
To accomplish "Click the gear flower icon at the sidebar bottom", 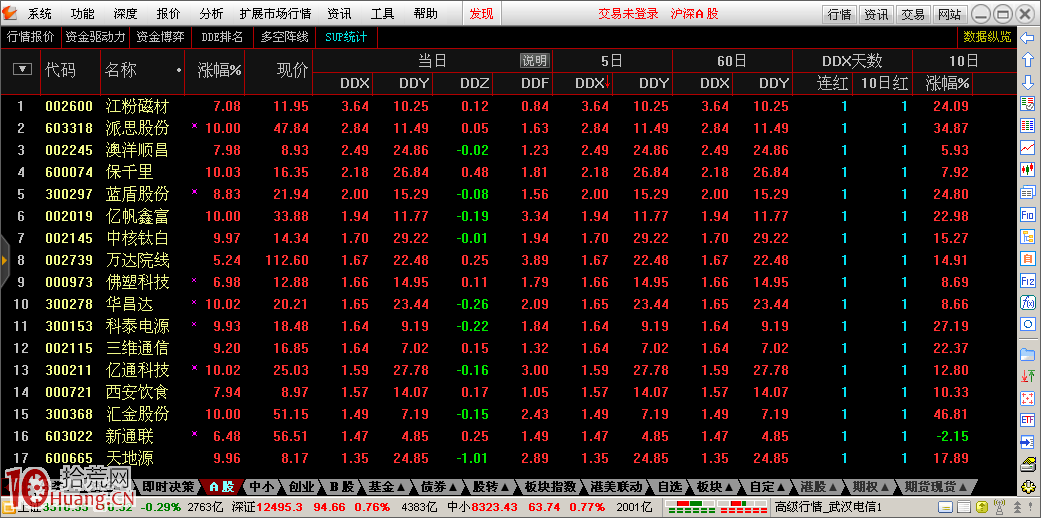I will tap(1028, 486).
